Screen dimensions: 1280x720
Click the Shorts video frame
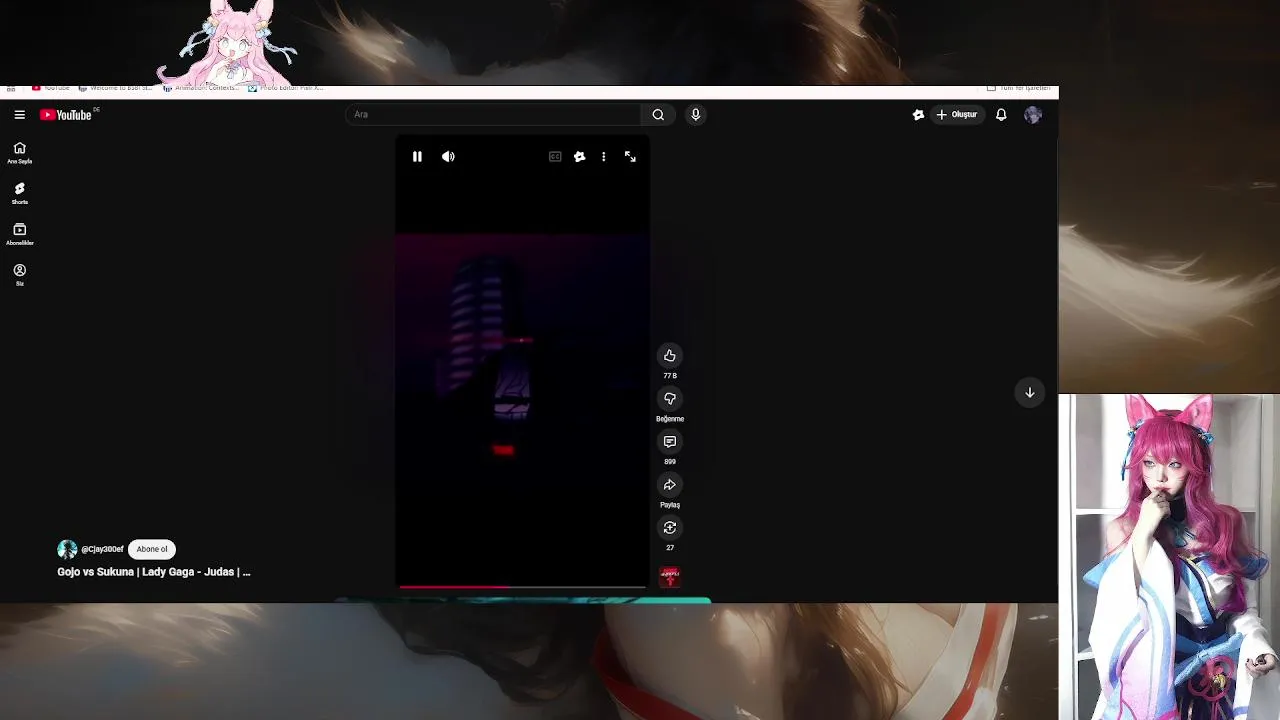523,360
